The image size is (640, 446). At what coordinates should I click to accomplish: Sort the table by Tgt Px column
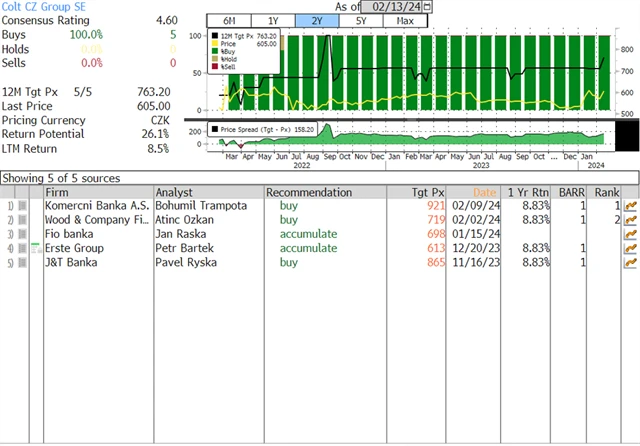click(428, 192)
